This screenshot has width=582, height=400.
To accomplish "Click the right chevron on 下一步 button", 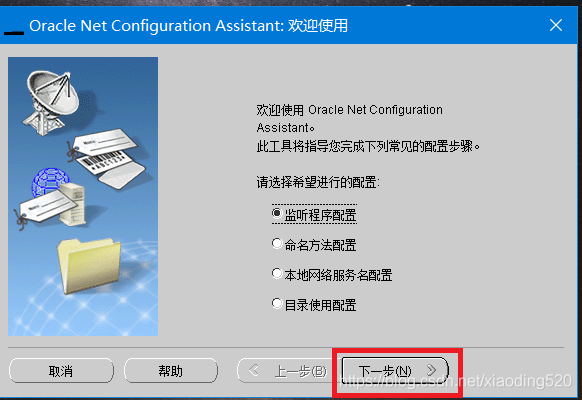I will point(431,370).
